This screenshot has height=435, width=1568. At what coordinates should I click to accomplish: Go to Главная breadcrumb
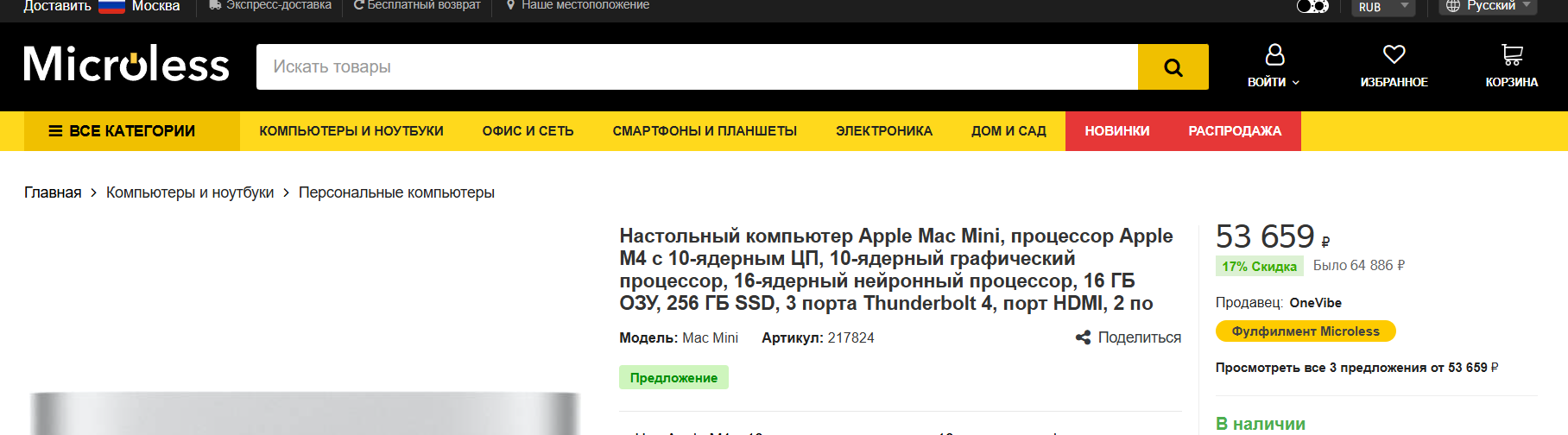coord(53,192)
